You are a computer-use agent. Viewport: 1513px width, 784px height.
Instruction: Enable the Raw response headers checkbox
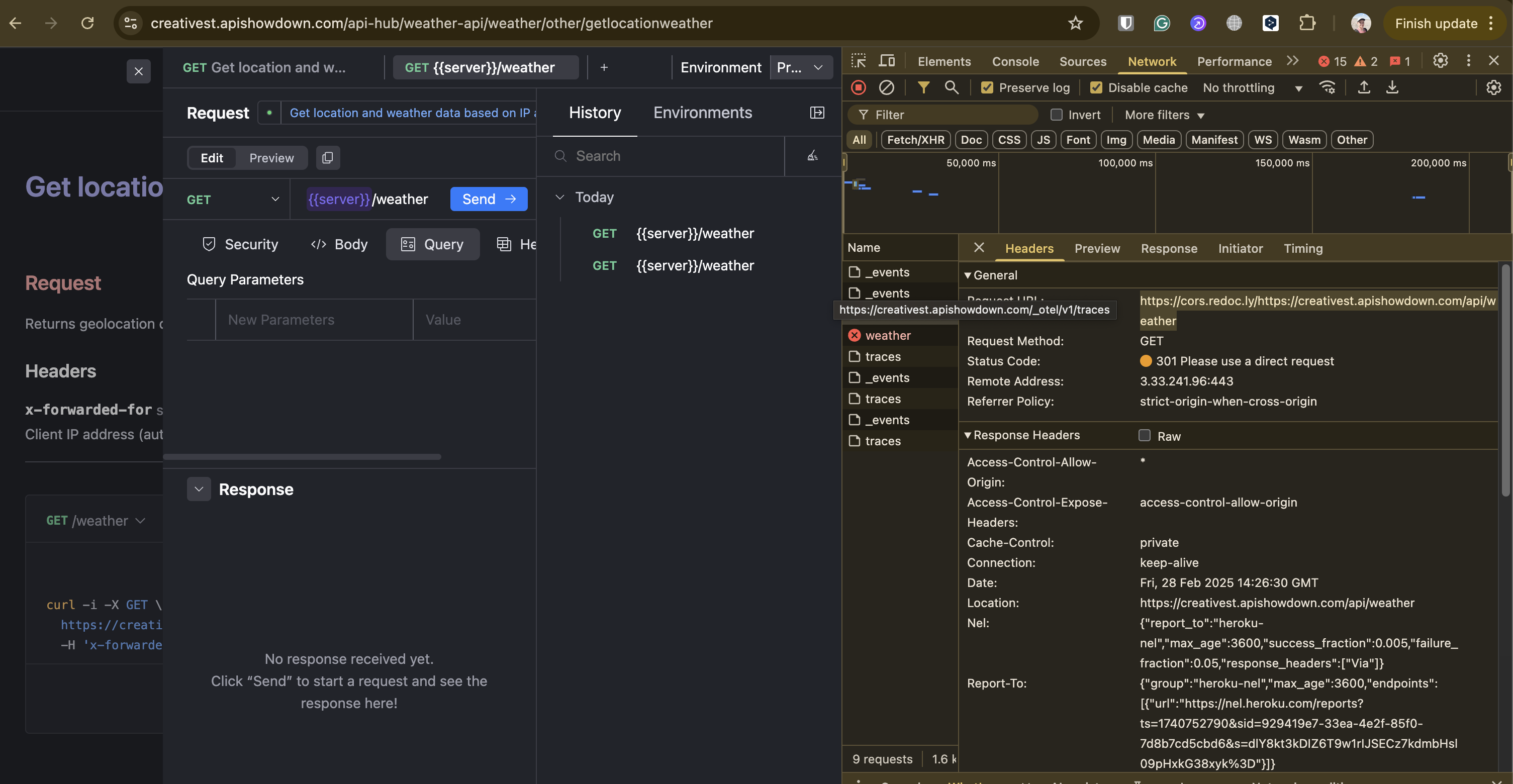(1144, 435)
